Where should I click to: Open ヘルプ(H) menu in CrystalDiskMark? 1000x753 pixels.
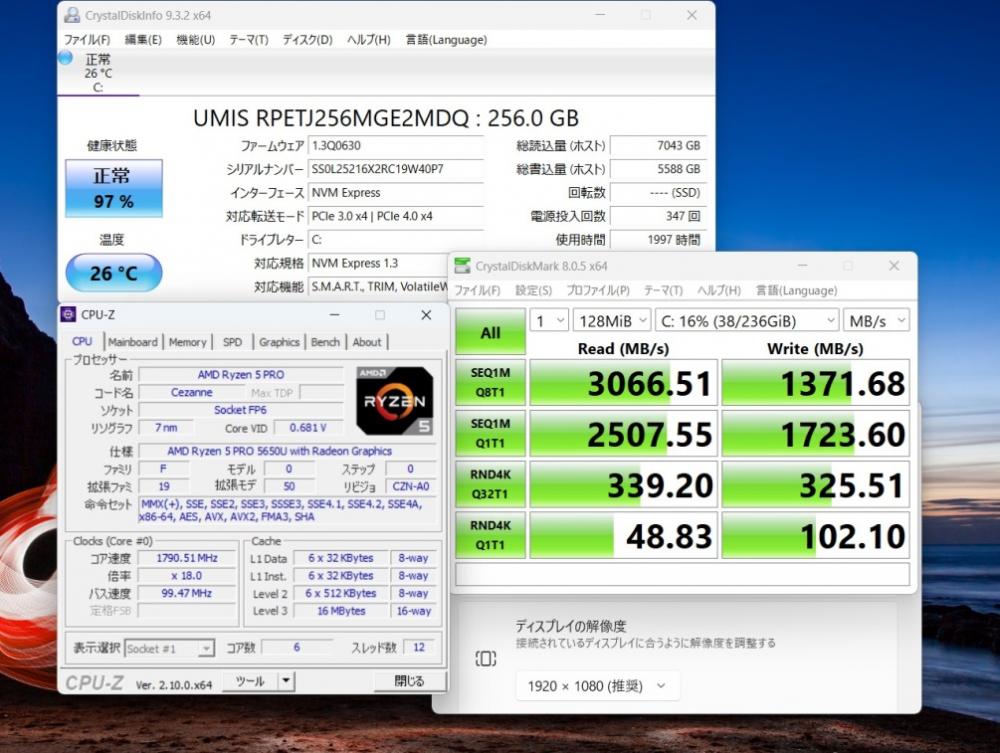719,291
